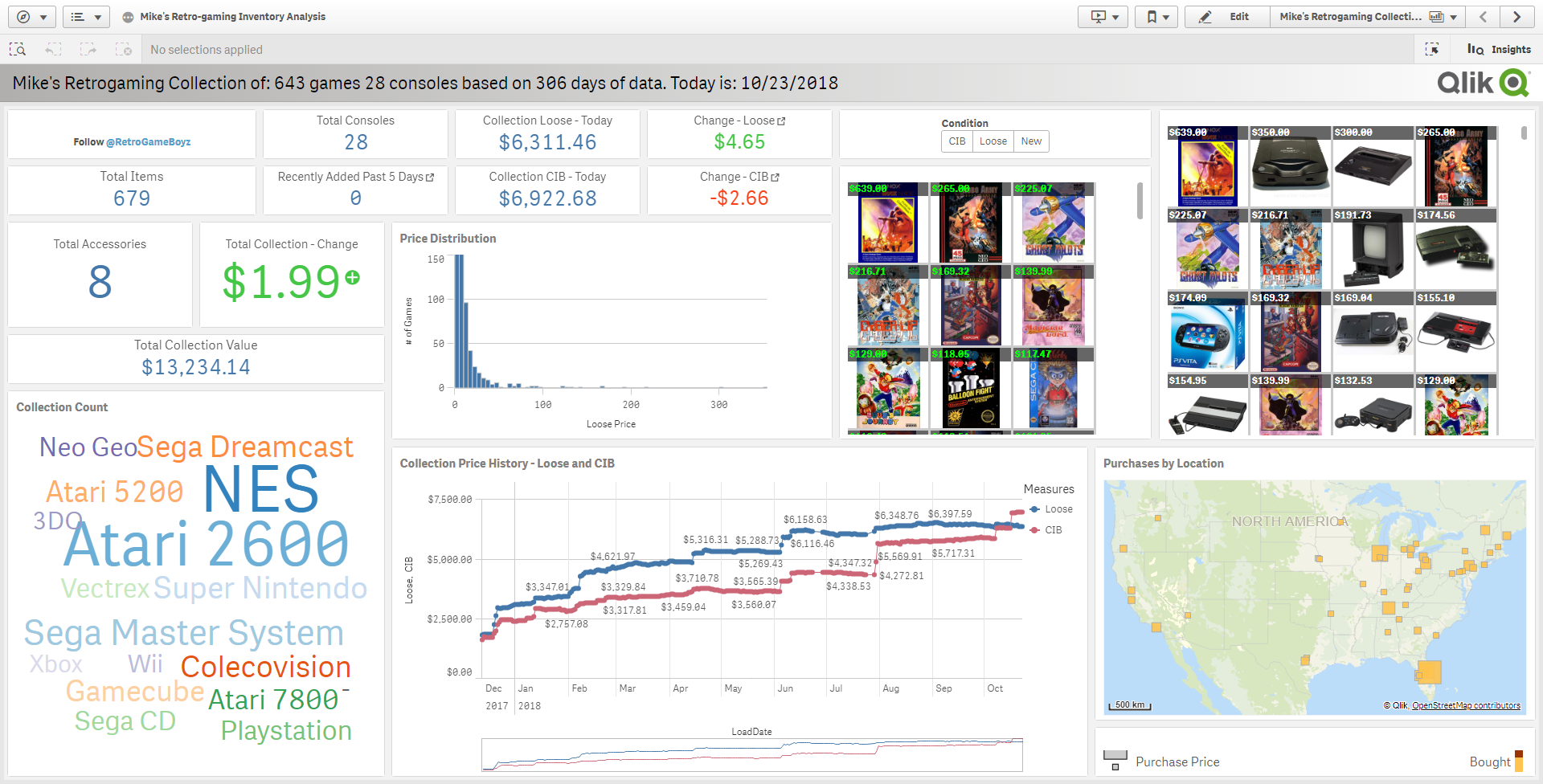Click the Balloon Fight $118.05 thumbnail
This screenshot has width=1543, height=784.
coord(971,388)
